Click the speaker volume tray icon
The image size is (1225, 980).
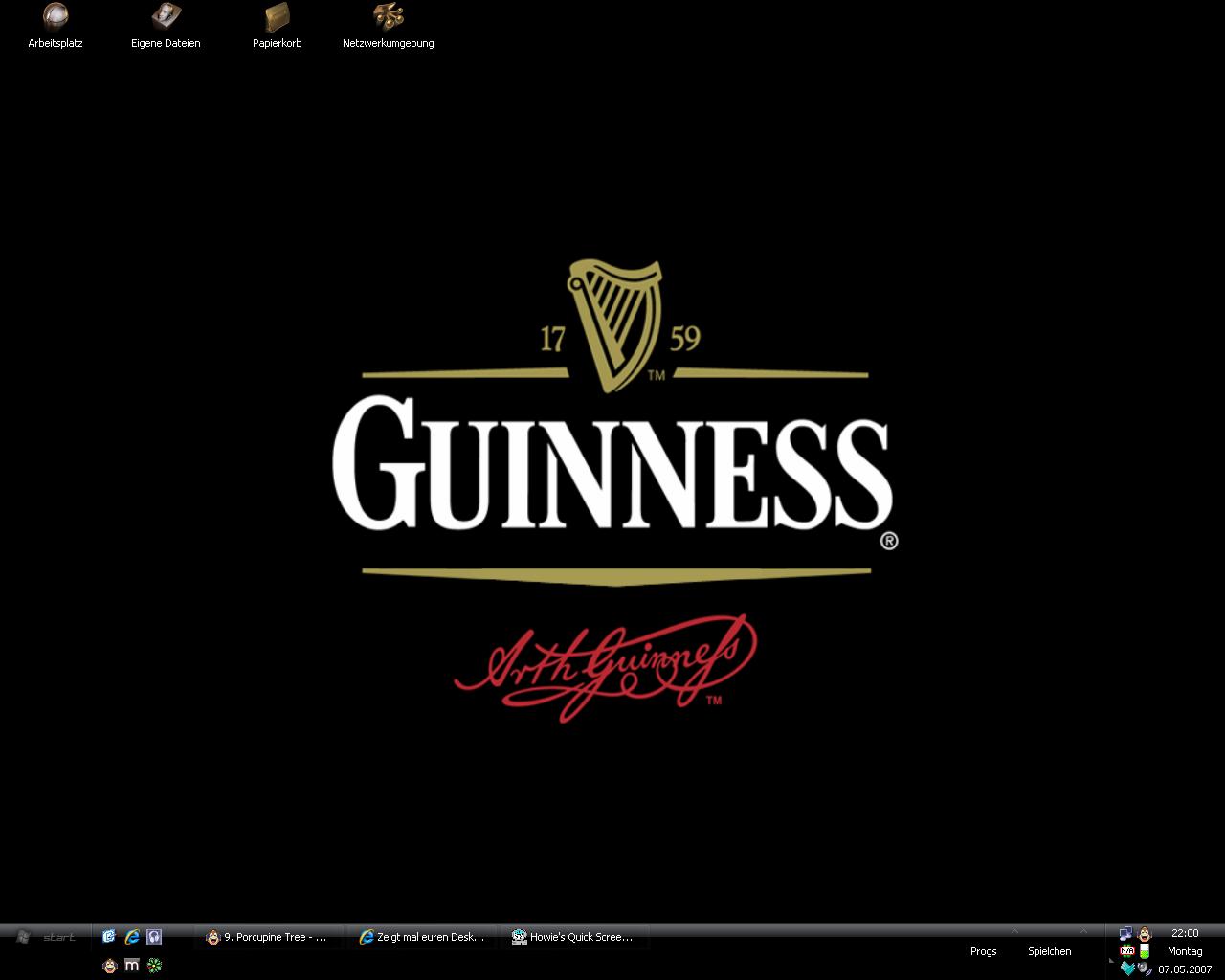[1145, 969]
